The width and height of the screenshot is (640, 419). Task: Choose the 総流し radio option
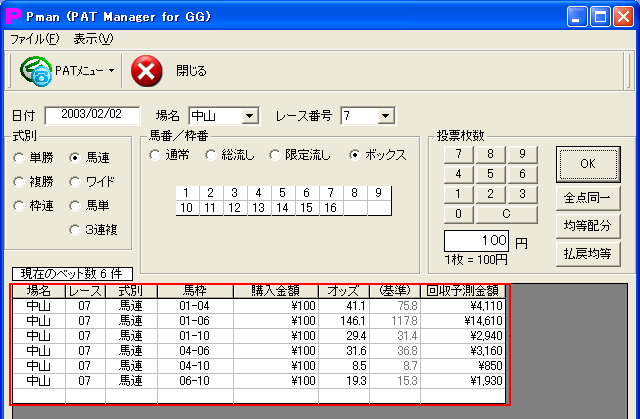212,155
